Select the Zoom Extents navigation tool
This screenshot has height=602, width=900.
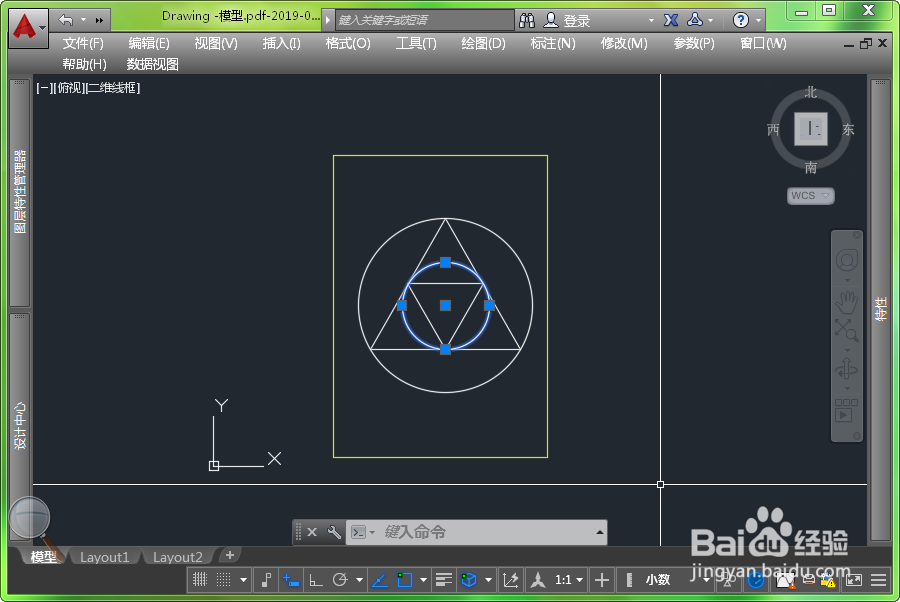tap(847, 330)
